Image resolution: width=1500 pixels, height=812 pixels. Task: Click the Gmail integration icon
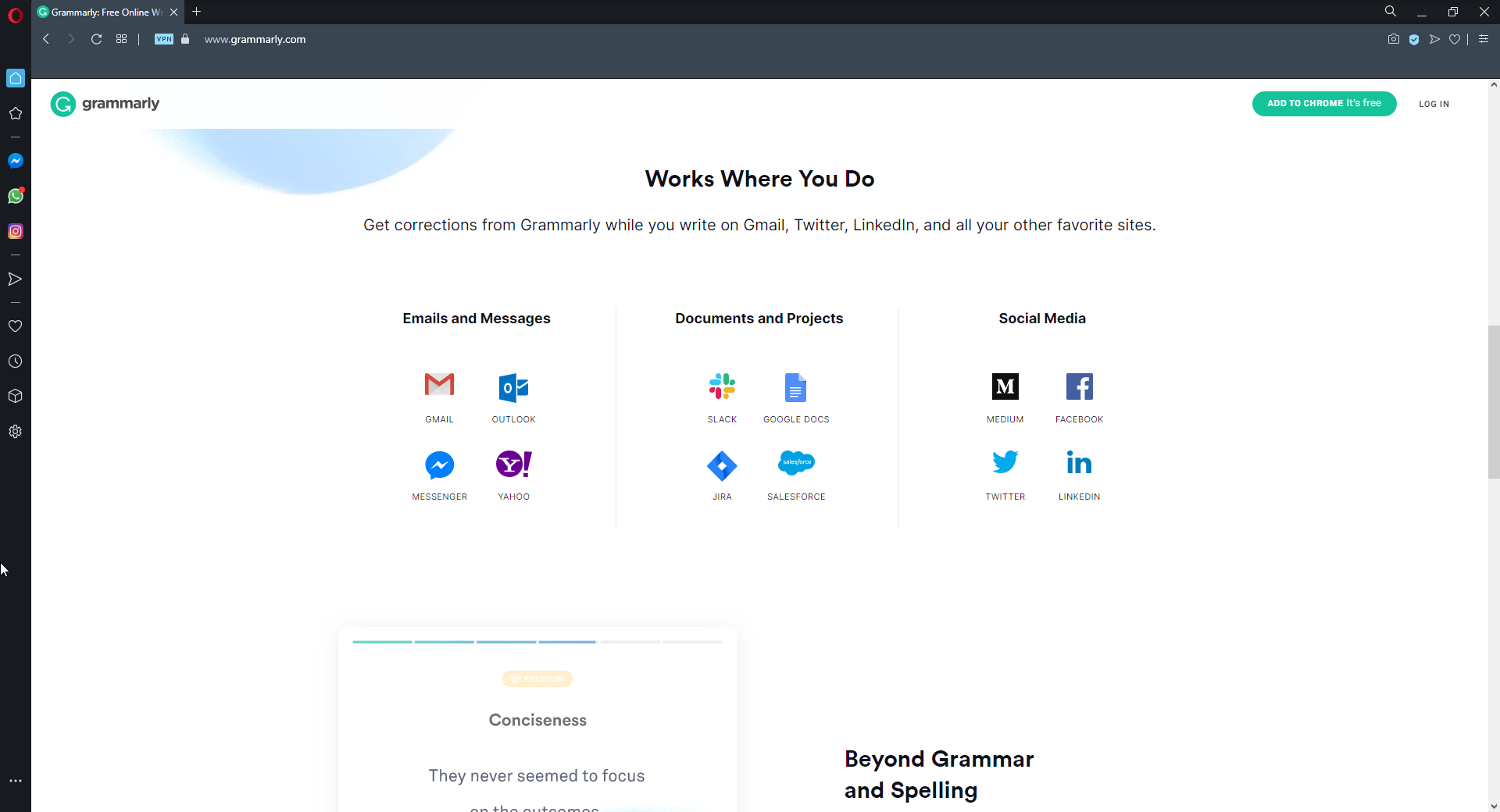coord(439,385)
